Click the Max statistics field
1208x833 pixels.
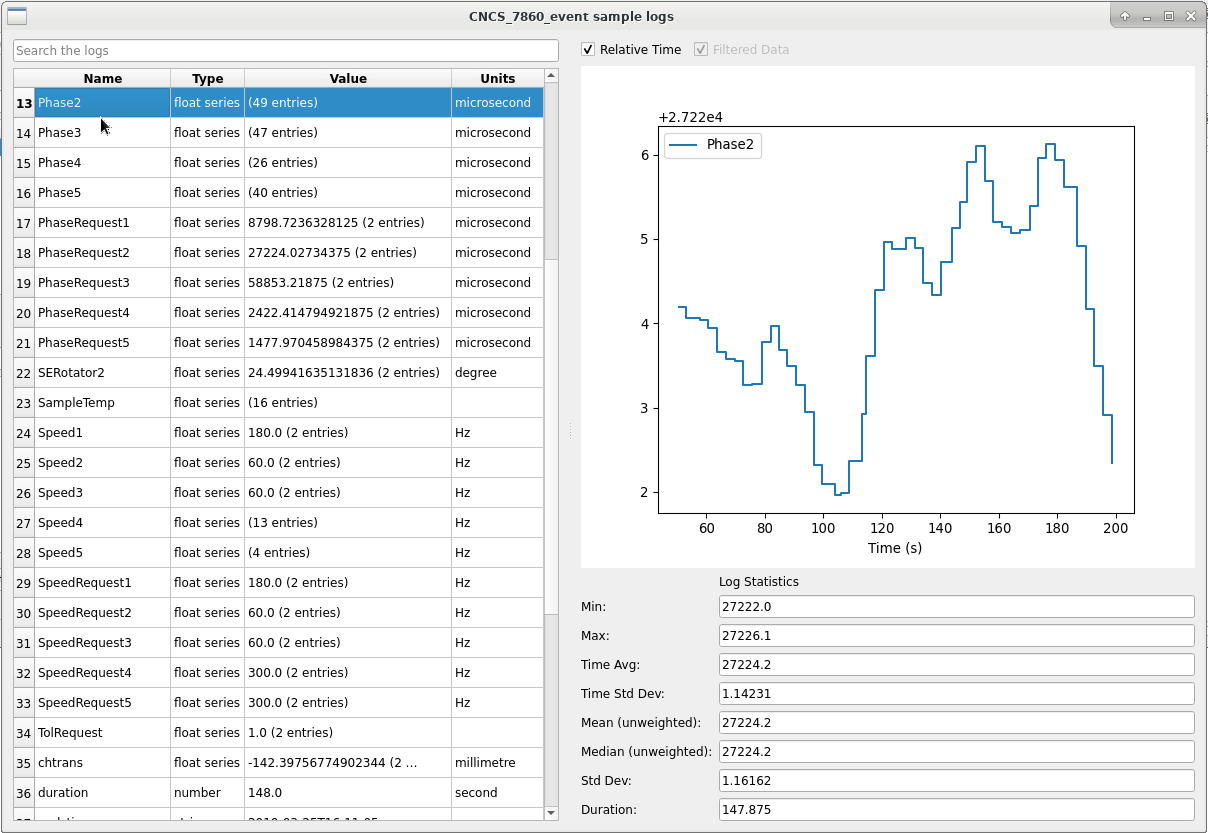(x=953, y=635)
